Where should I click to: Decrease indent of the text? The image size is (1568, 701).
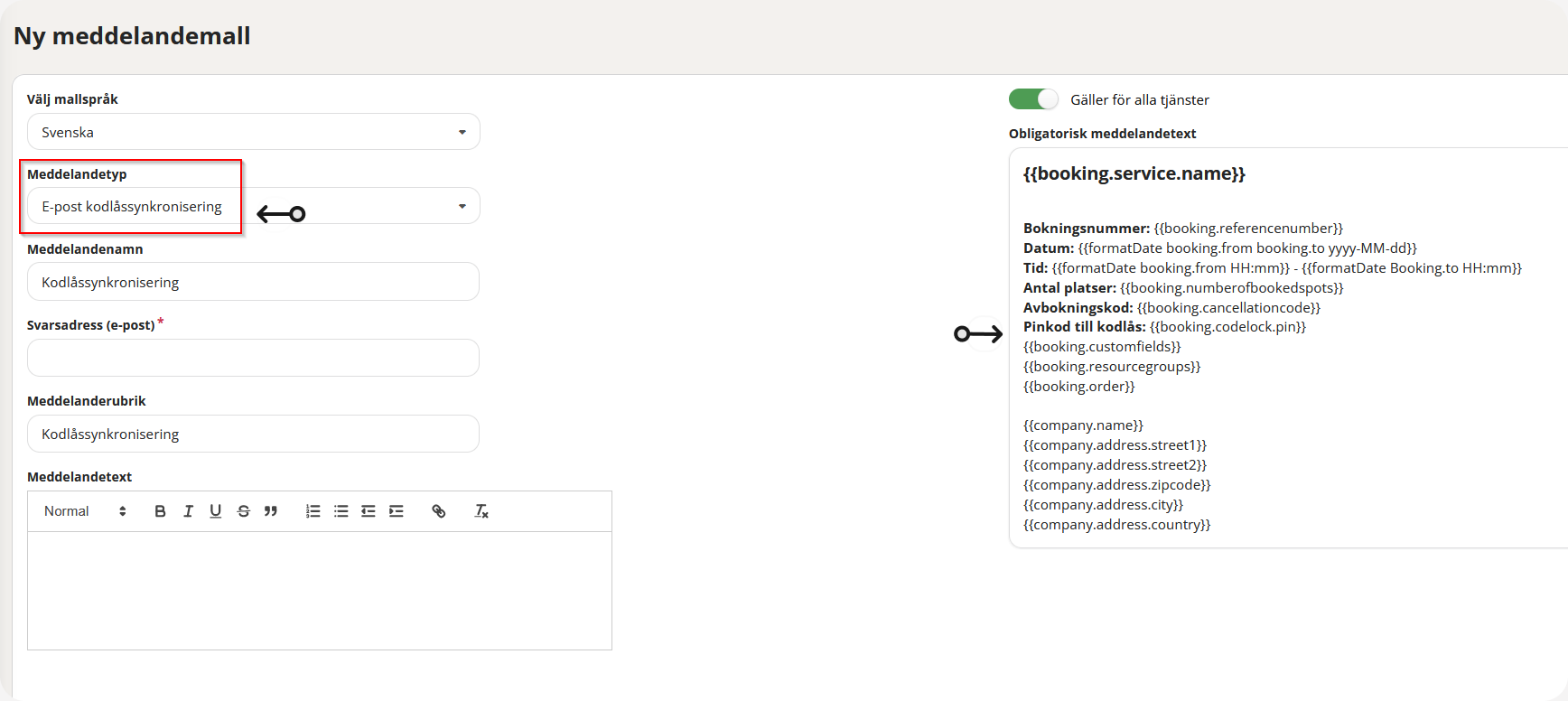click(368, 511)
